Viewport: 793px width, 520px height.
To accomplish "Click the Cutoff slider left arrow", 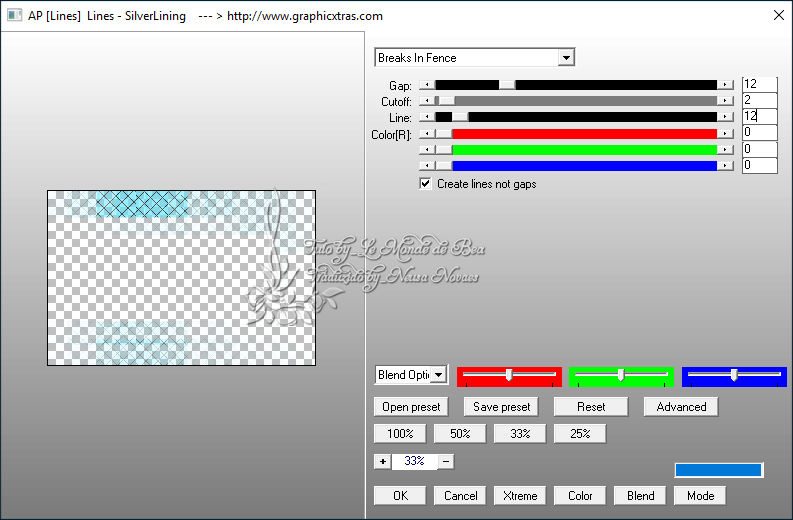I will point(427,101).
